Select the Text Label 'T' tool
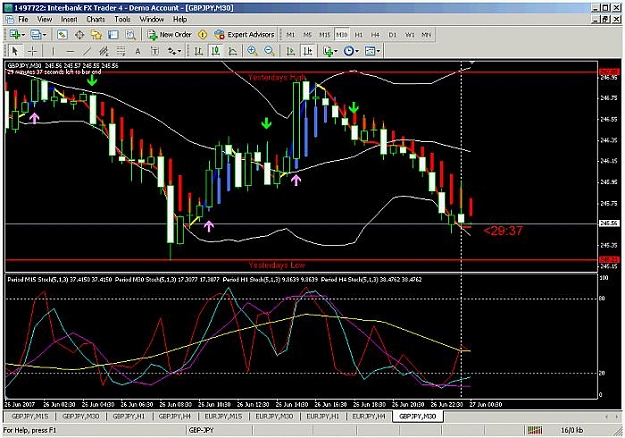 pos(155,51)
